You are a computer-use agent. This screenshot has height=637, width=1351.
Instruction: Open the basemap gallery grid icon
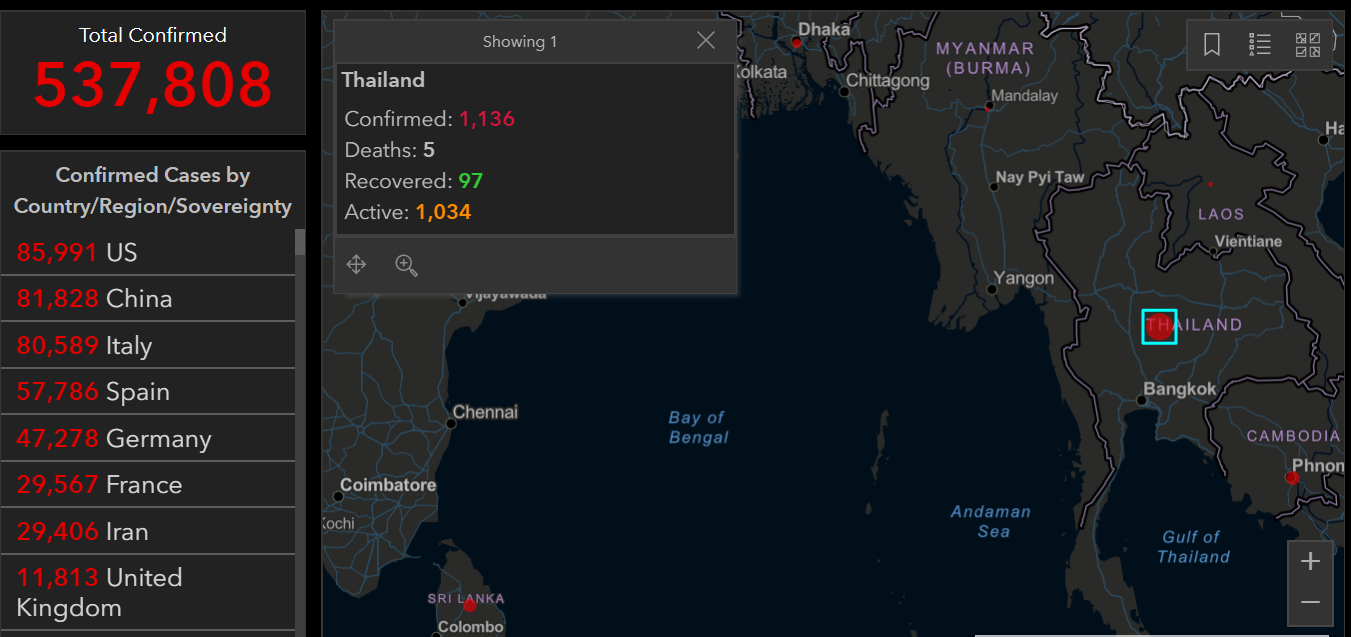click(1308, 45)
